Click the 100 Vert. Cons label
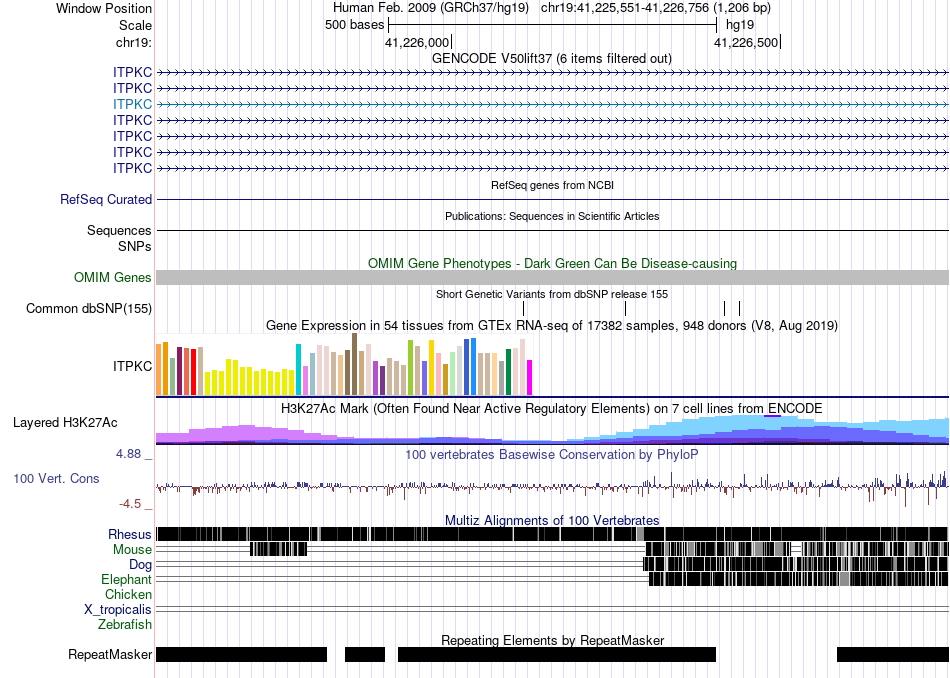Image resolution: width=950 pixels, height=678 pixels. coord(56,479)
